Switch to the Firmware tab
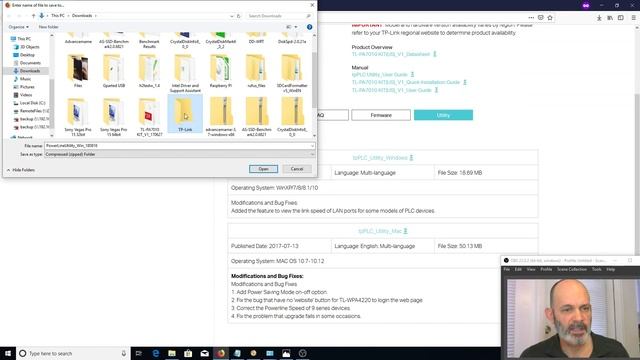Screen dimensions: 640x360 pos(381,116)
